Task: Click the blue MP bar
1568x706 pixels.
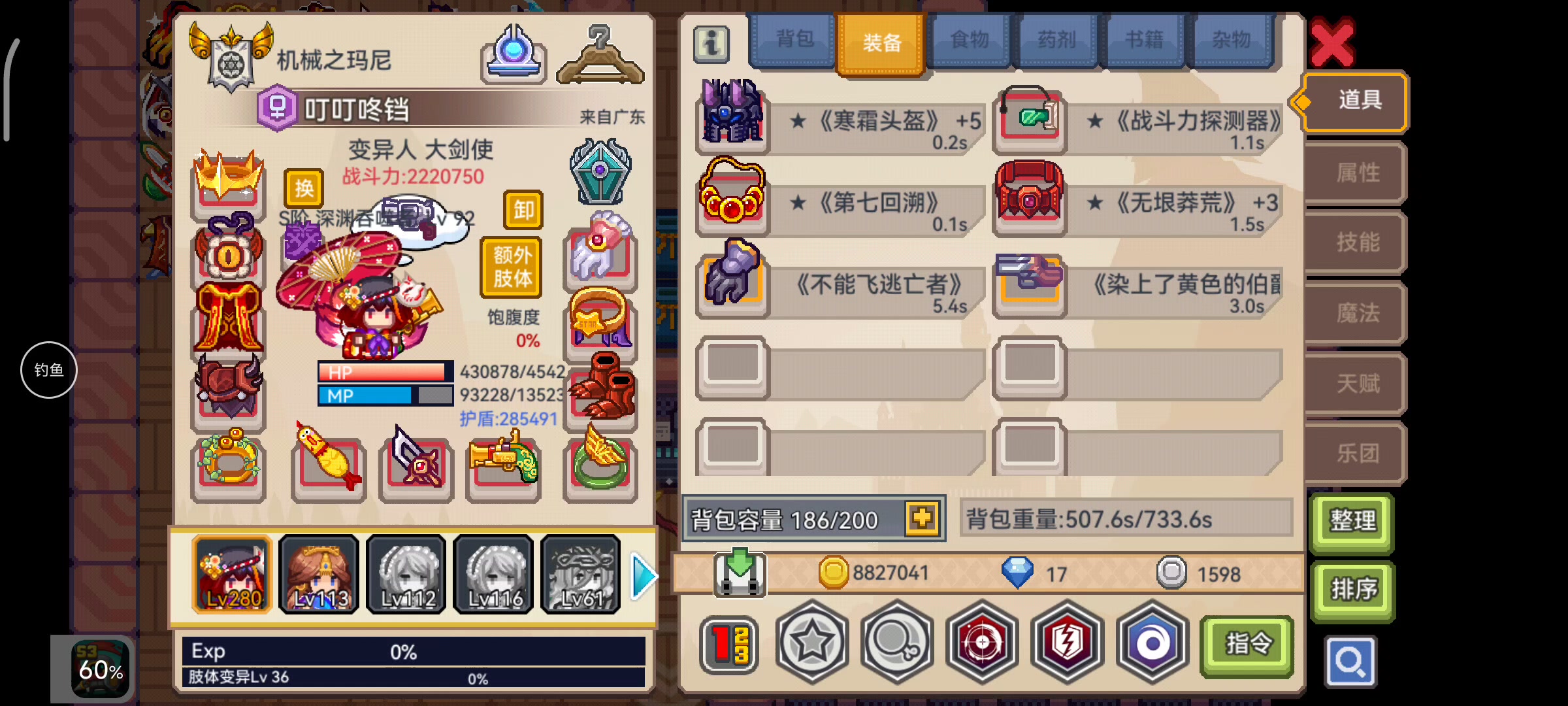Action: (x=385, y=395)
